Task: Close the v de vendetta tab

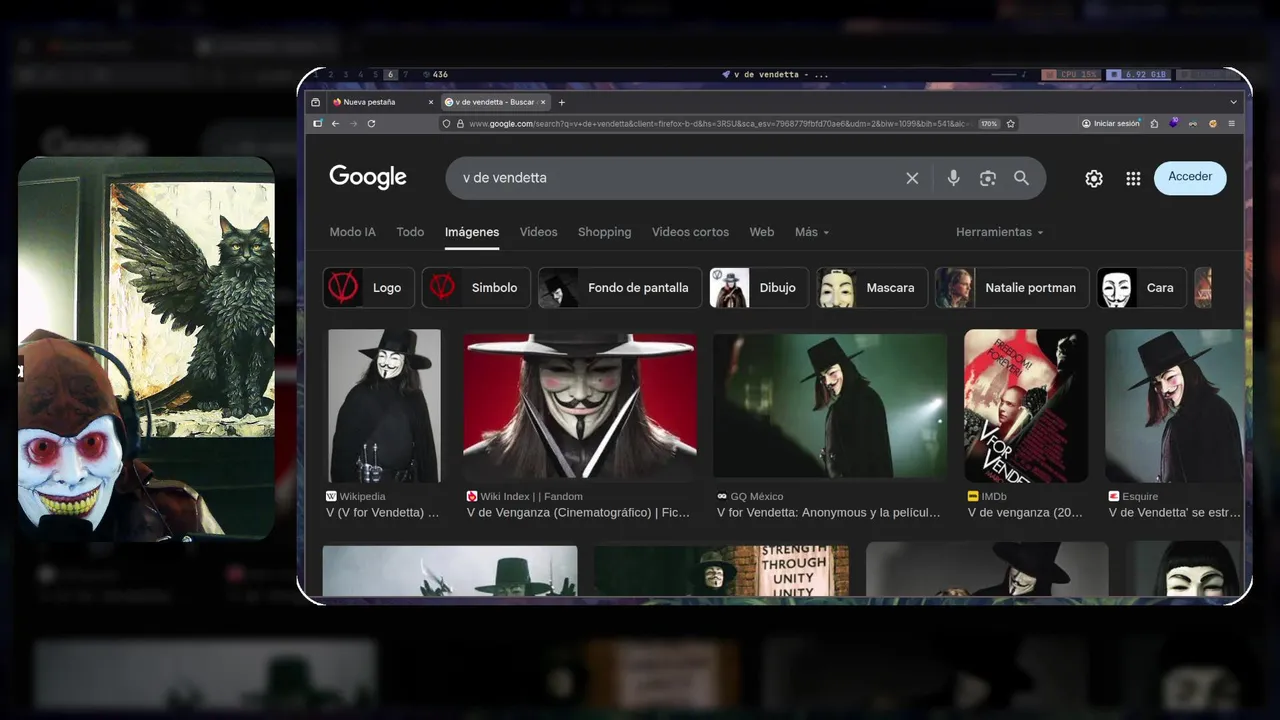Action: click(x=543, y=102)
